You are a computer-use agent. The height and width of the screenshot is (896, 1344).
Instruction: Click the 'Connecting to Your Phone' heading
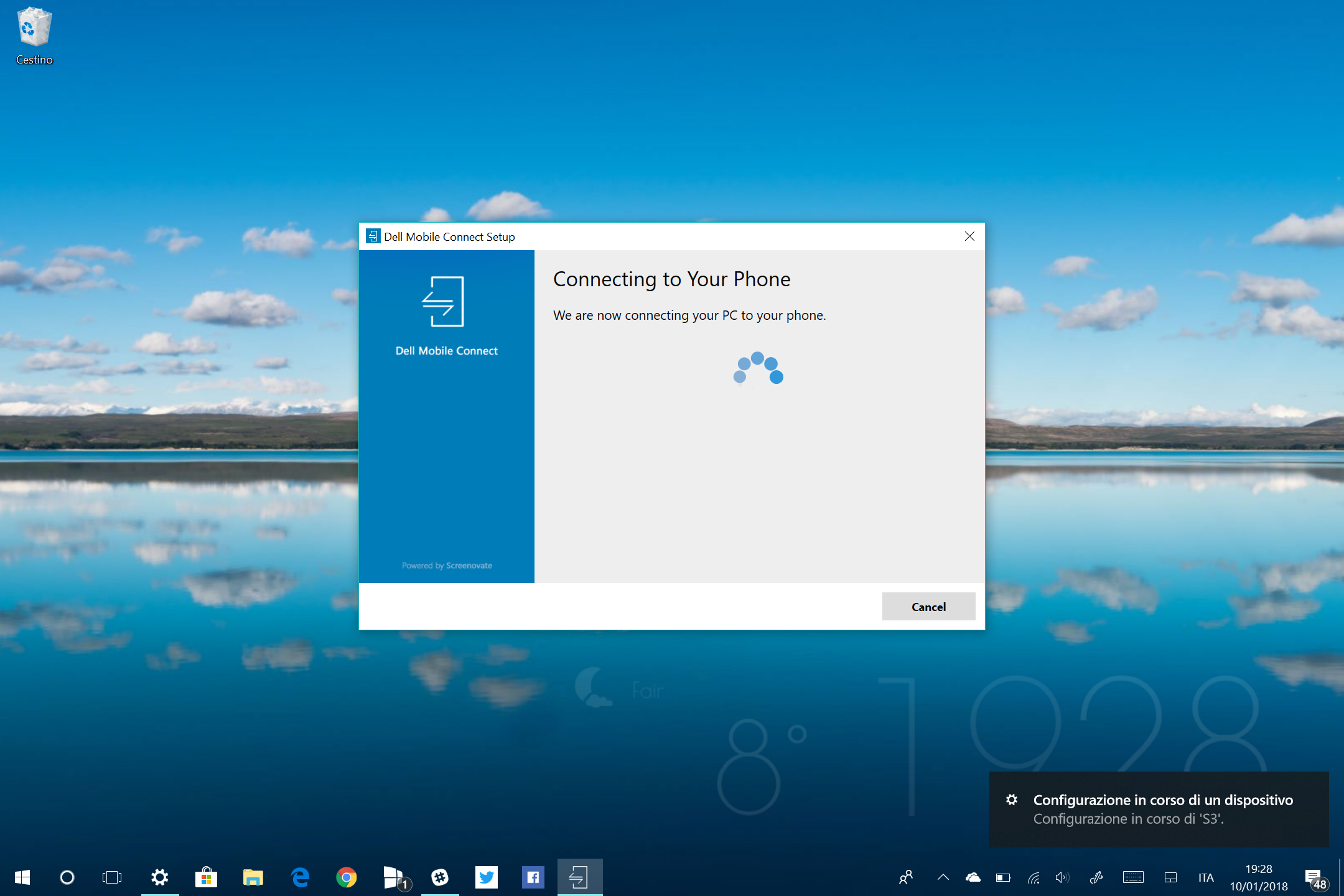671,279
